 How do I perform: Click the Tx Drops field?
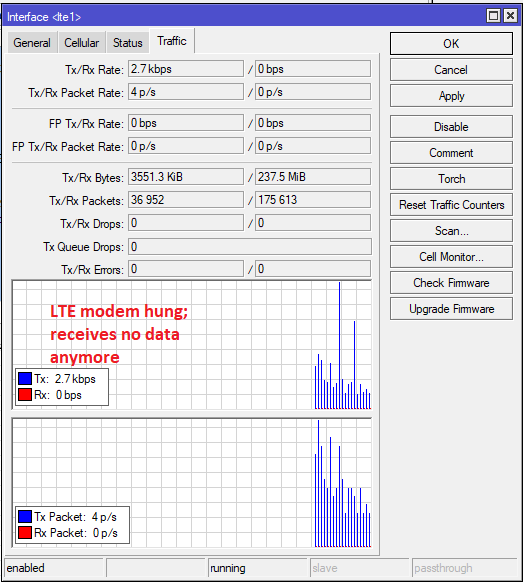point(186,223)
